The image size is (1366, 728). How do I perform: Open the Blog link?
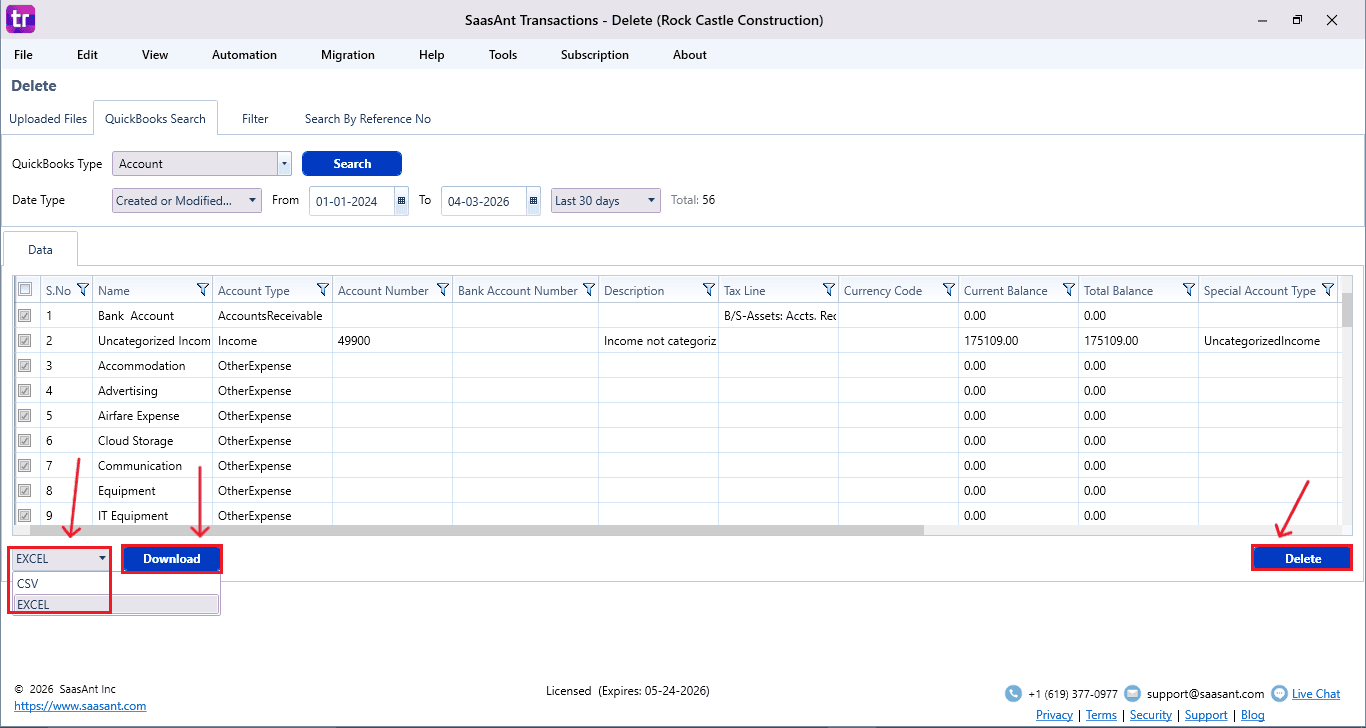pyautogui.click(x=1253, y=715)
